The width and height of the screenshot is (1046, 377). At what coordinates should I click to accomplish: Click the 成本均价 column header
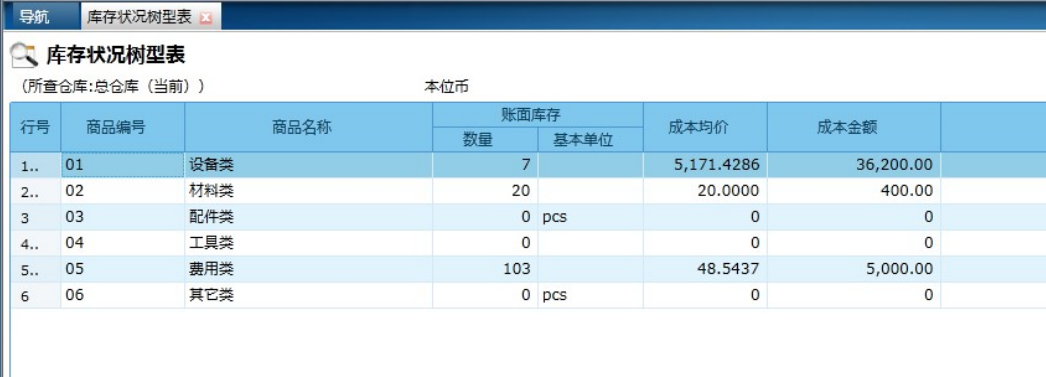(x=704, y=127)
